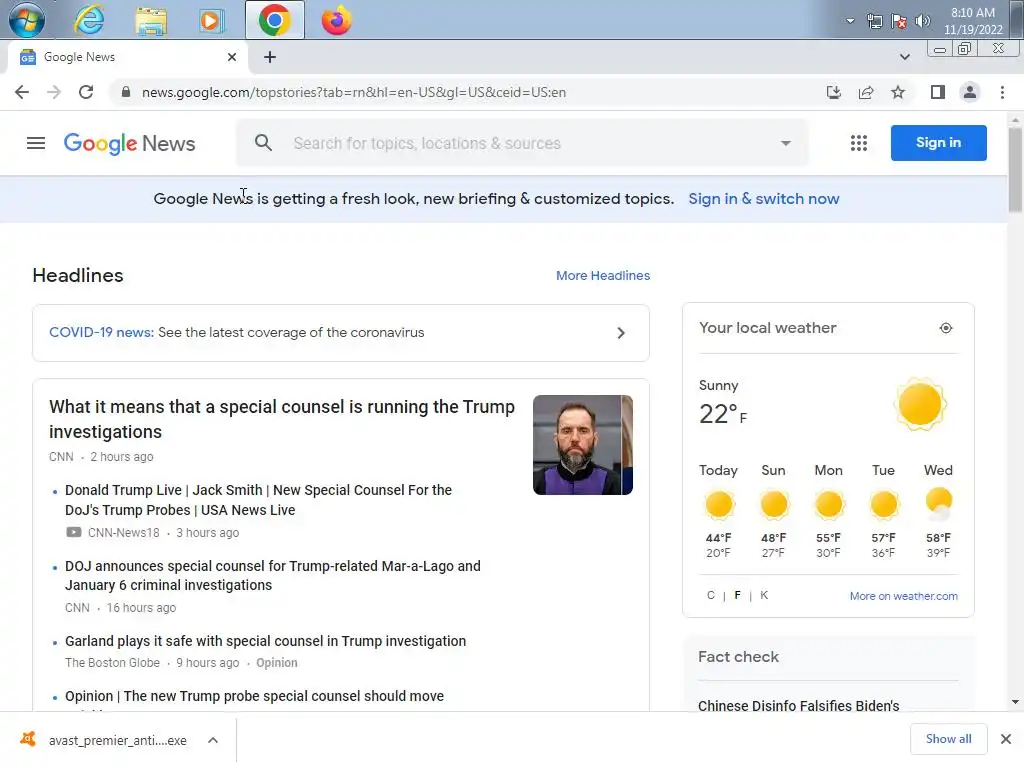Open the Jack Smith article thumbnail
The width and height of the screenshot is (1024, 768).
tap(583, 445)
